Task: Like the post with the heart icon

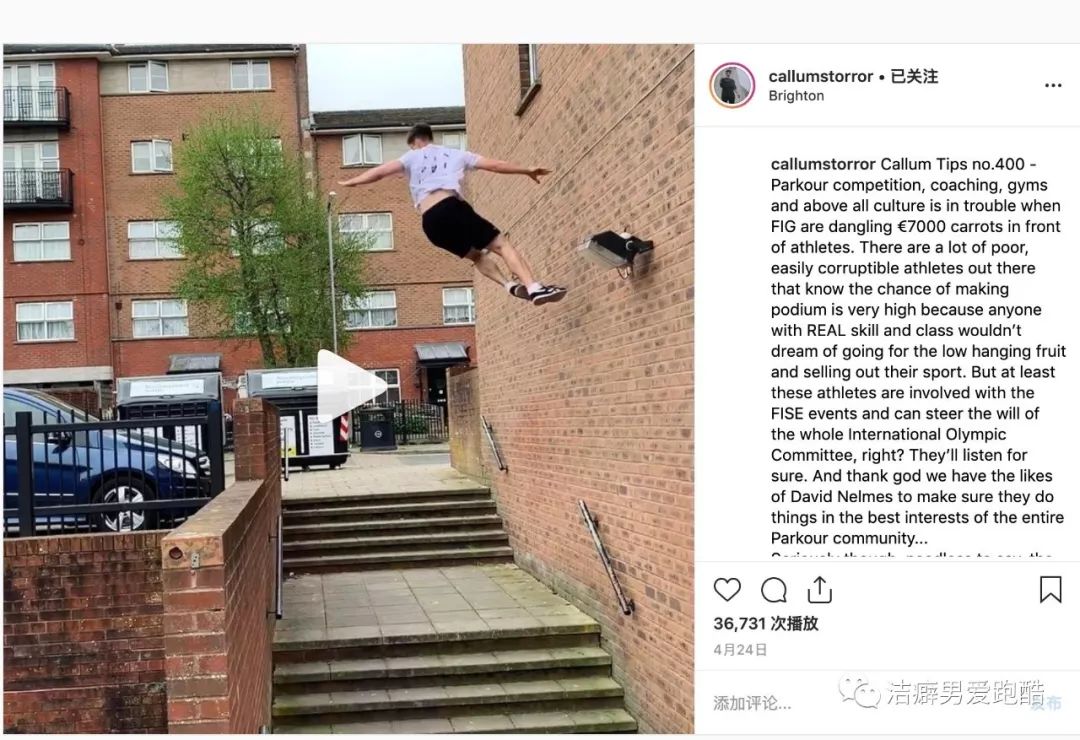Action: pyautogui.click(x=727, y=590)
